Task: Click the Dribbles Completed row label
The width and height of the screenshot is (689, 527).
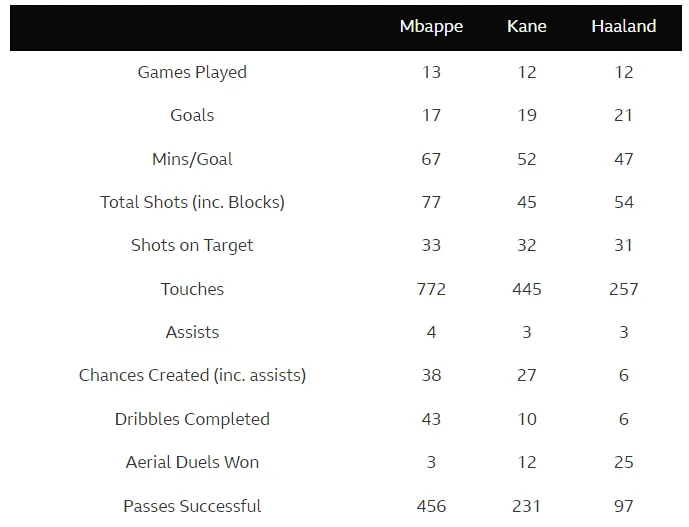Action: click(192, 419)
